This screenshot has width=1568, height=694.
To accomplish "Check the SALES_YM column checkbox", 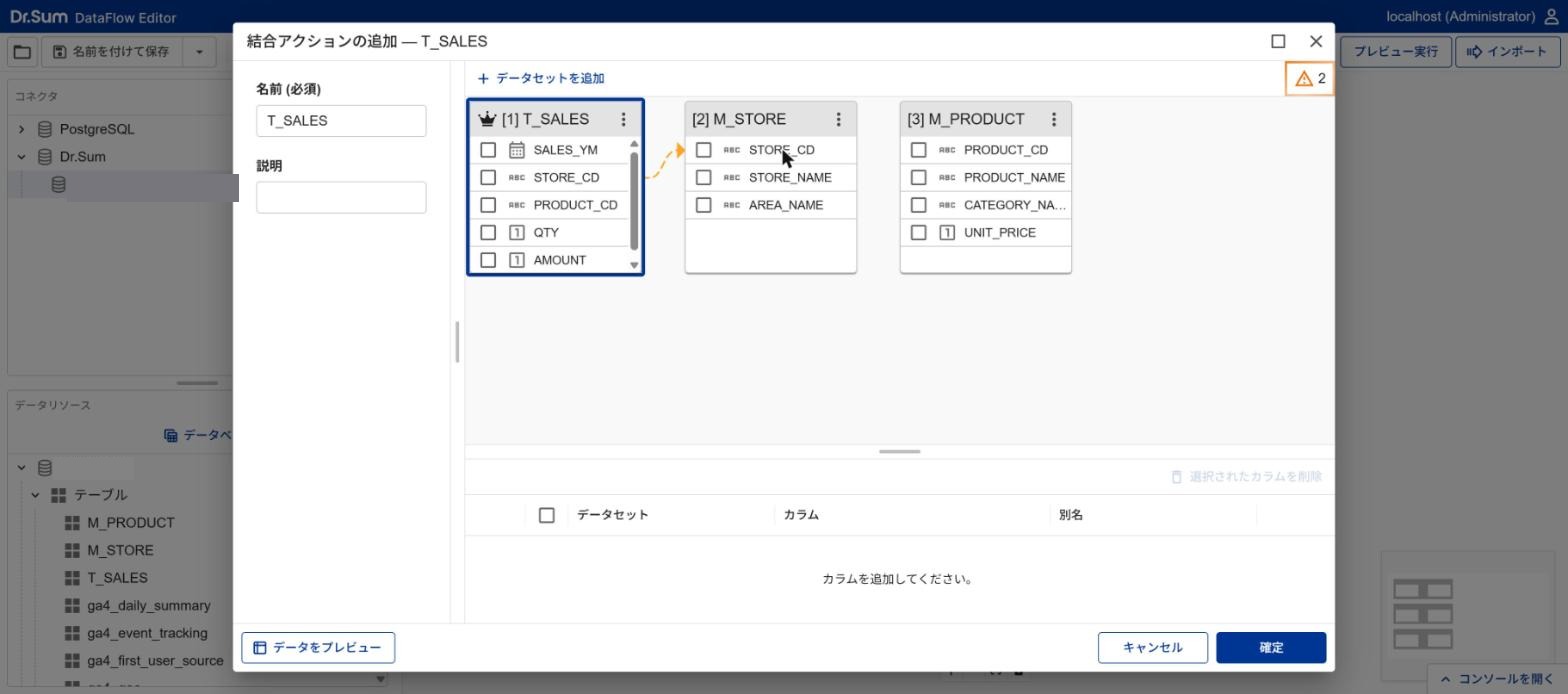I will click(488, 150).
